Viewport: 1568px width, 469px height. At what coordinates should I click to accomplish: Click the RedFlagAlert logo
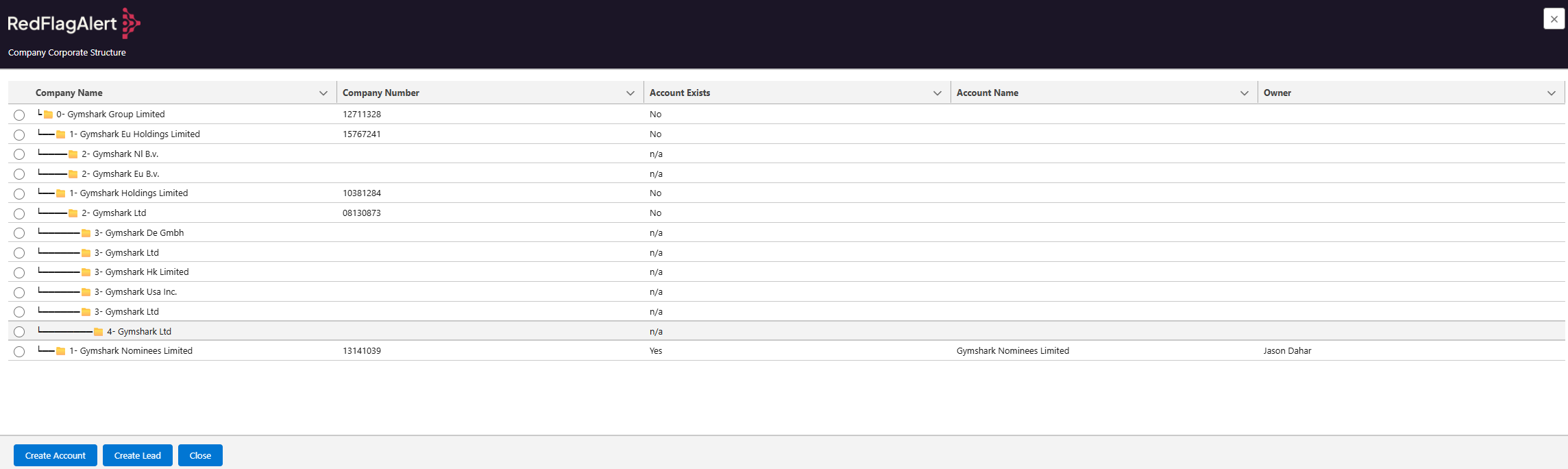pos(74,23)
